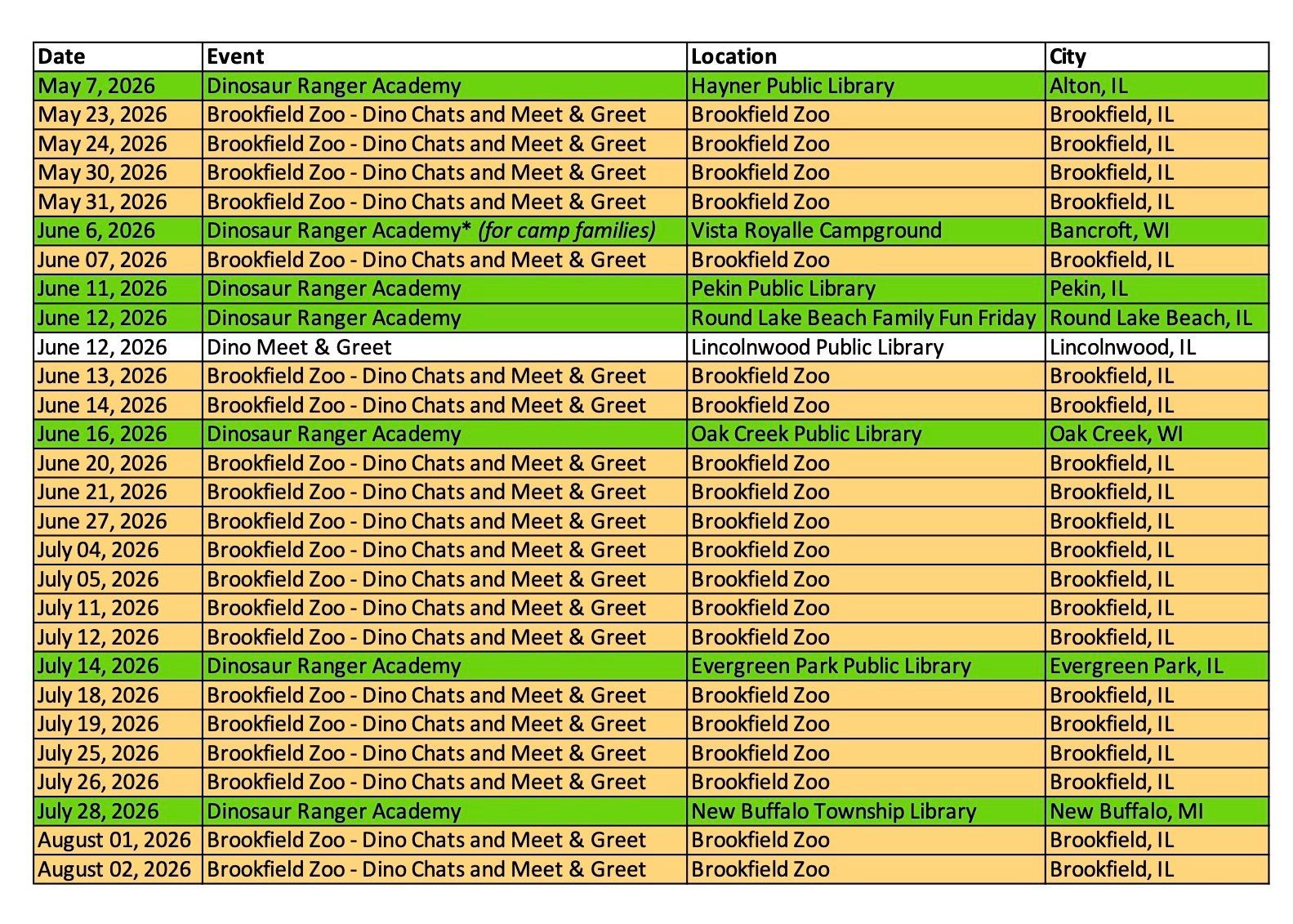This screenshot has width=1293, height=924.
Task: Click the event cell in the August 01 row
Action: pyautogui.click(x=444, y=840)
